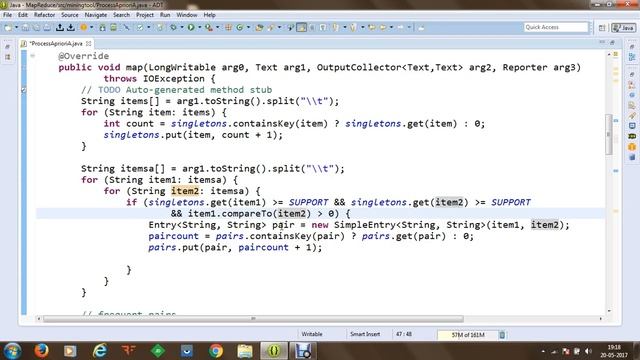Expand the External Tools dropdown arrow
This screenshot has height=360, width=640.
pyautogui.click(x=218, y=27)
